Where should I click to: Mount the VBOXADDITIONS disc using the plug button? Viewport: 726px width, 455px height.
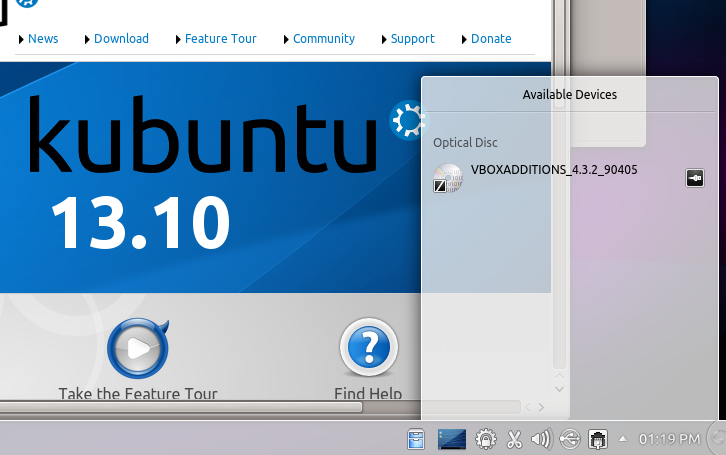[695, 178]
